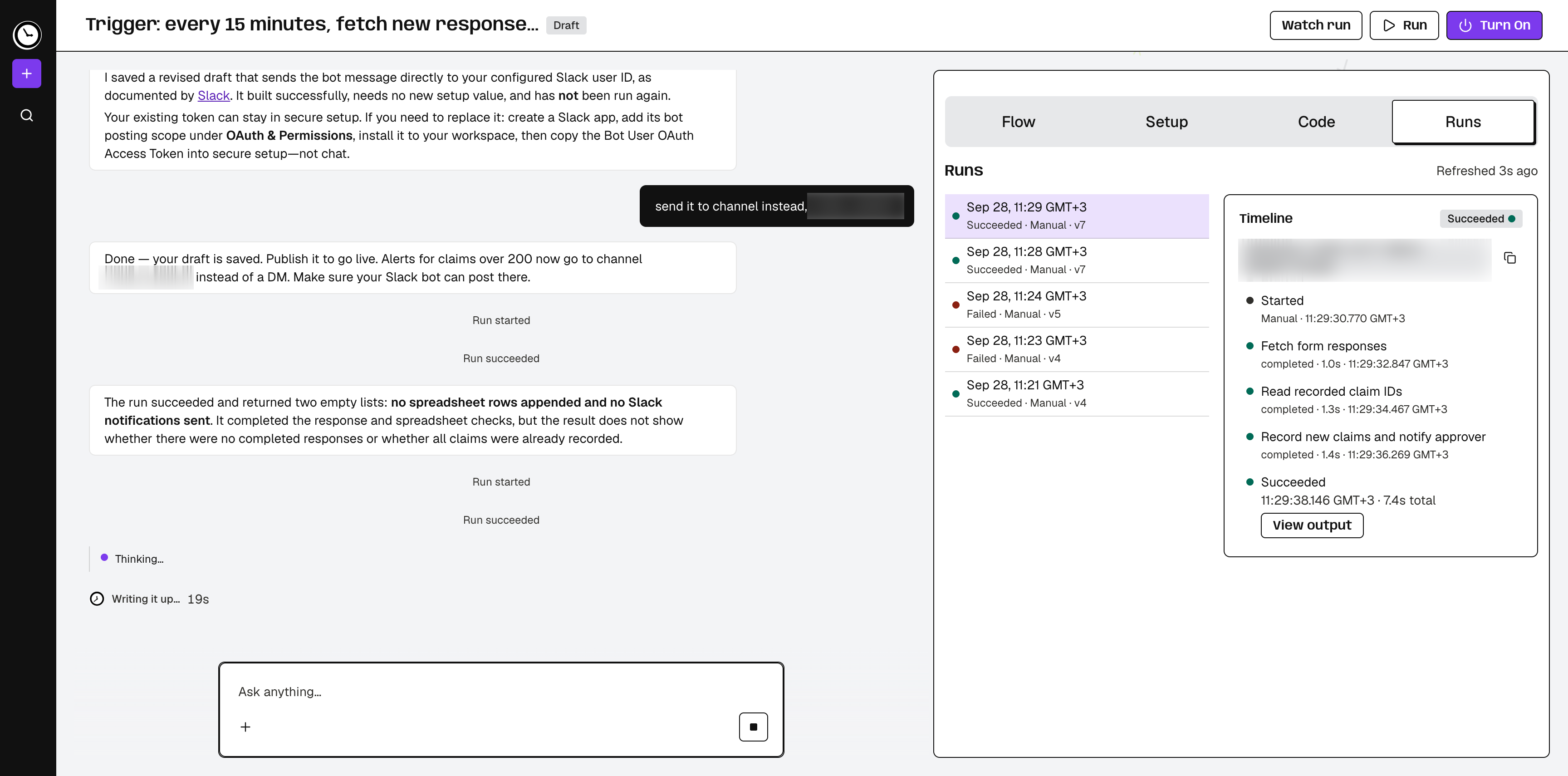Open the Code tab
The height and width of the screenshot is (776, 1568).
coord(1316,122)
